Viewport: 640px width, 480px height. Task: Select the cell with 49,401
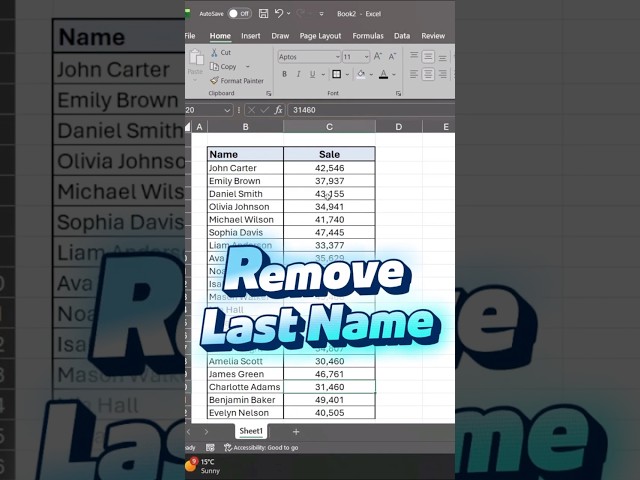coord(329,400)
